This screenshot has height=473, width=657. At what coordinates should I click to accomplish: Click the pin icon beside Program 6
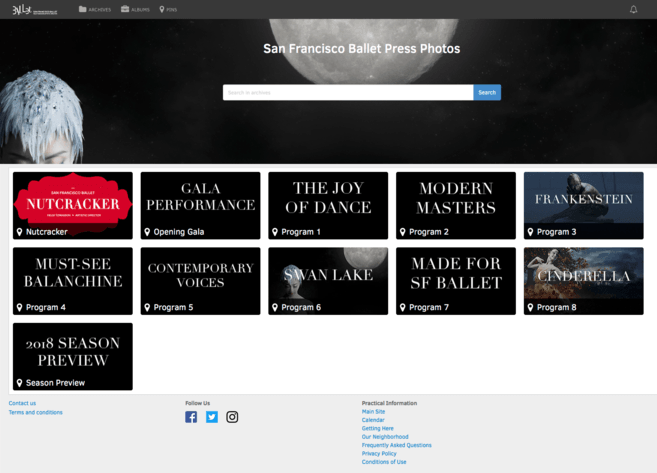coord(275,308)
